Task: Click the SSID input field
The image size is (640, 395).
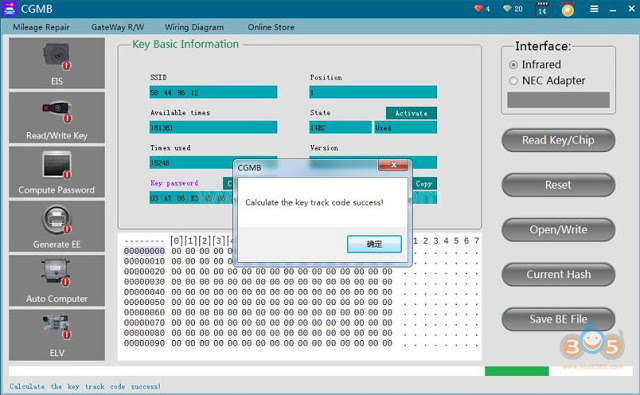Action: (213, 92)
